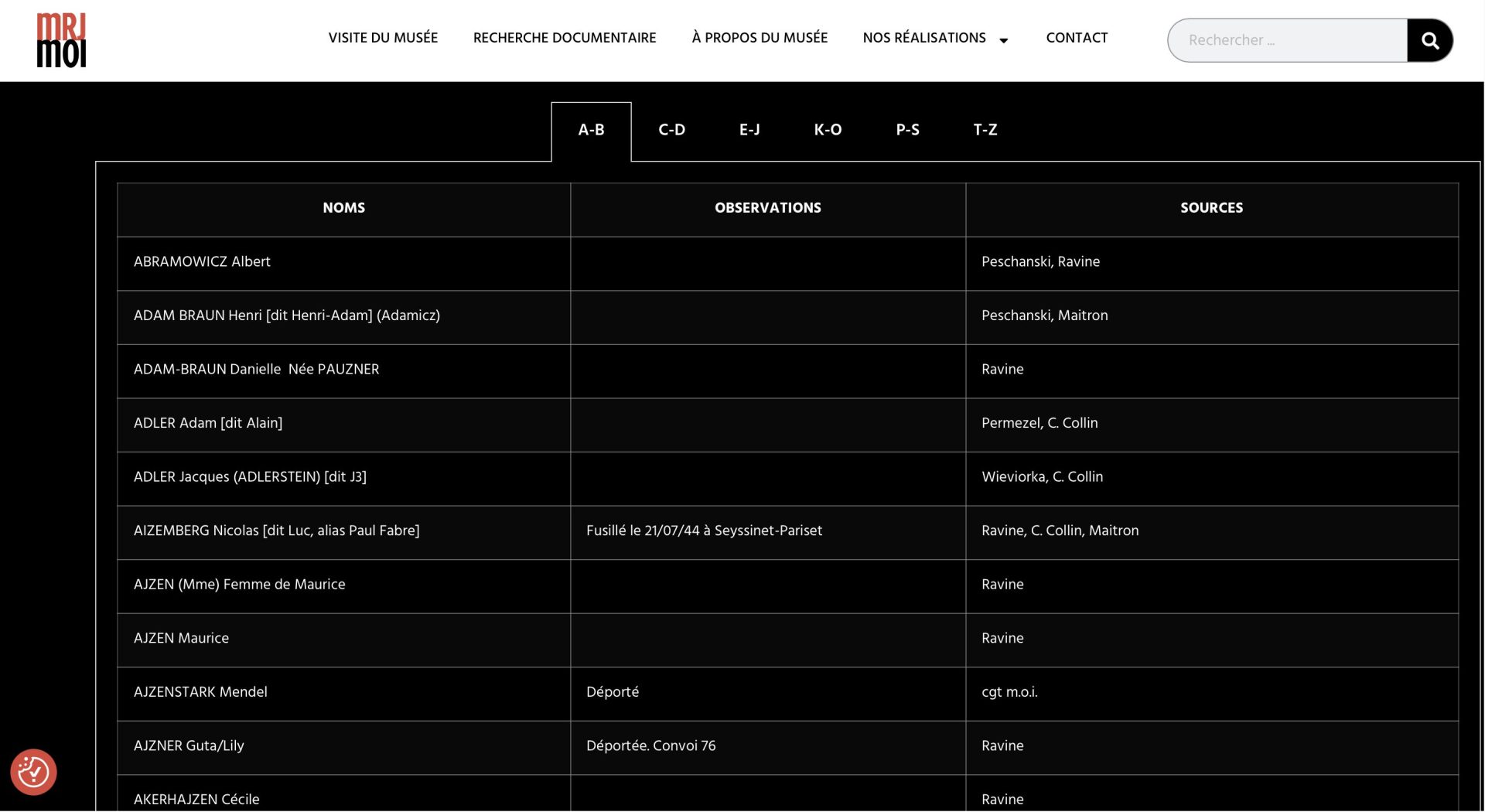Expand the Nos Réalisations dropdown arrow
Viewport: 1485px width, 812px height.
(1004, 40)
